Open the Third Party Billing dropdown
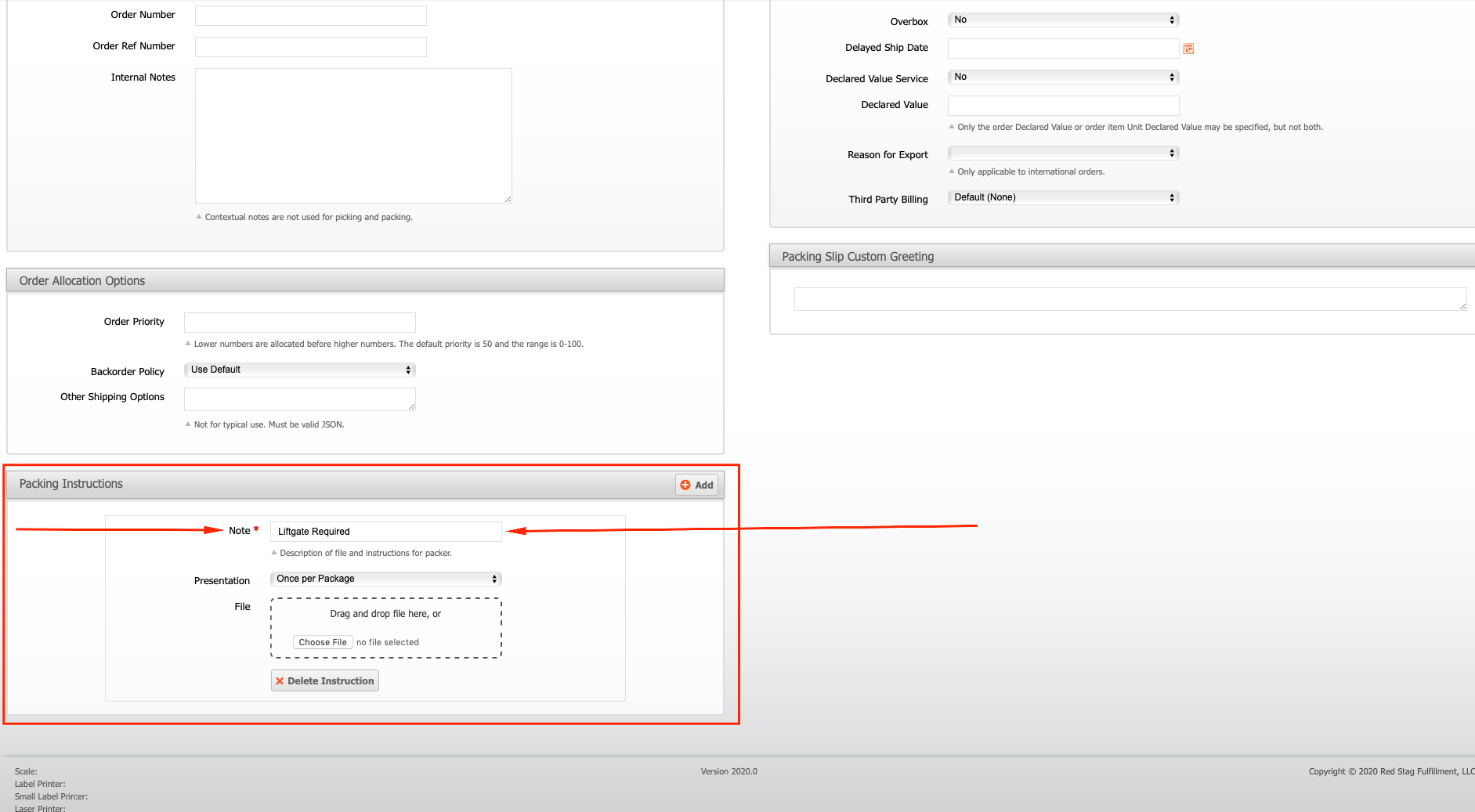This screenshot has width=1475, height=812. (x=1063, y=197)
